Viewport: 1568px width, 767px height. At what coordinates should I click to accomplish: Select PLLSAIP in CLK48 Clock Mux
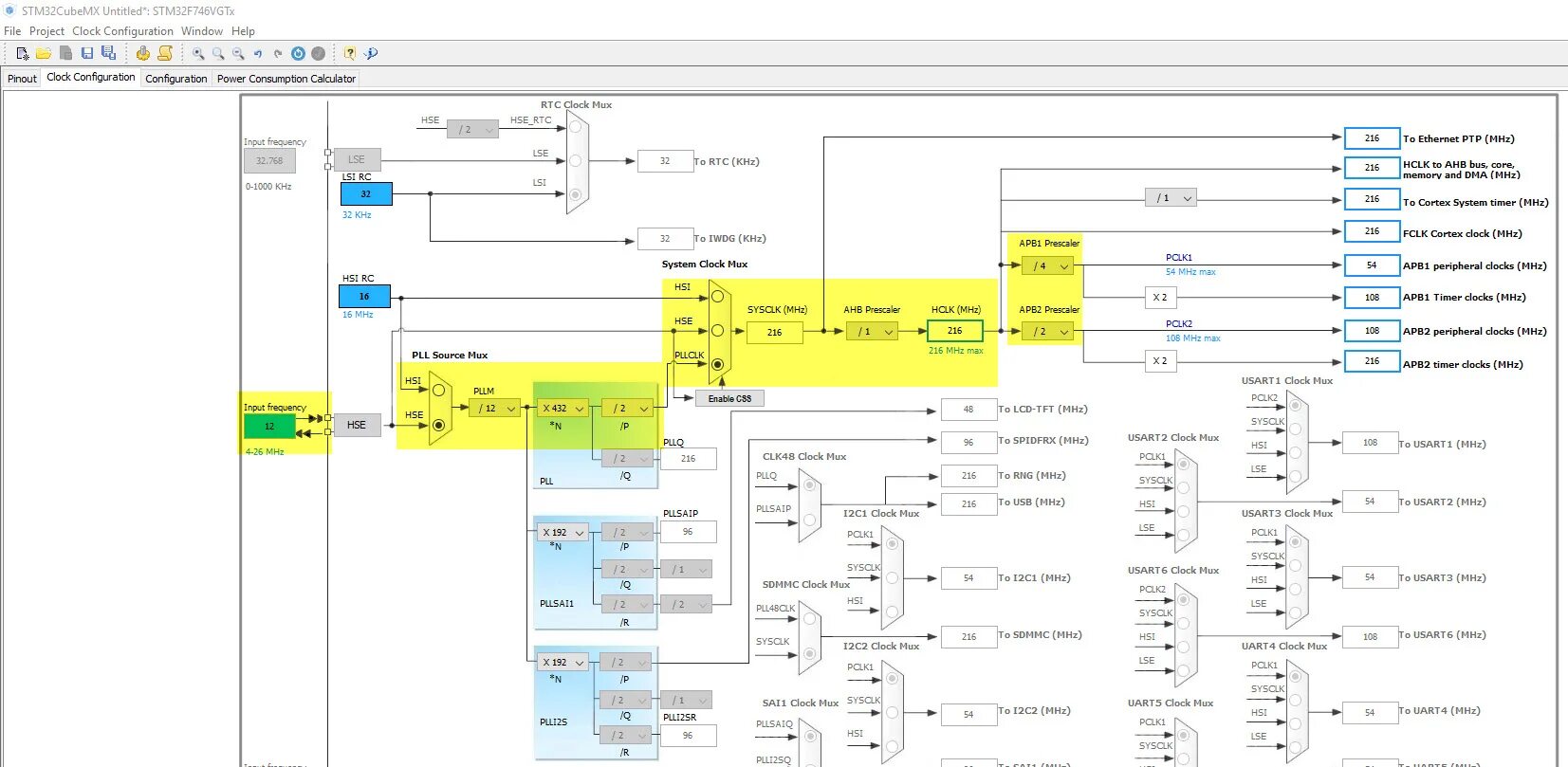tap(809, 520)
